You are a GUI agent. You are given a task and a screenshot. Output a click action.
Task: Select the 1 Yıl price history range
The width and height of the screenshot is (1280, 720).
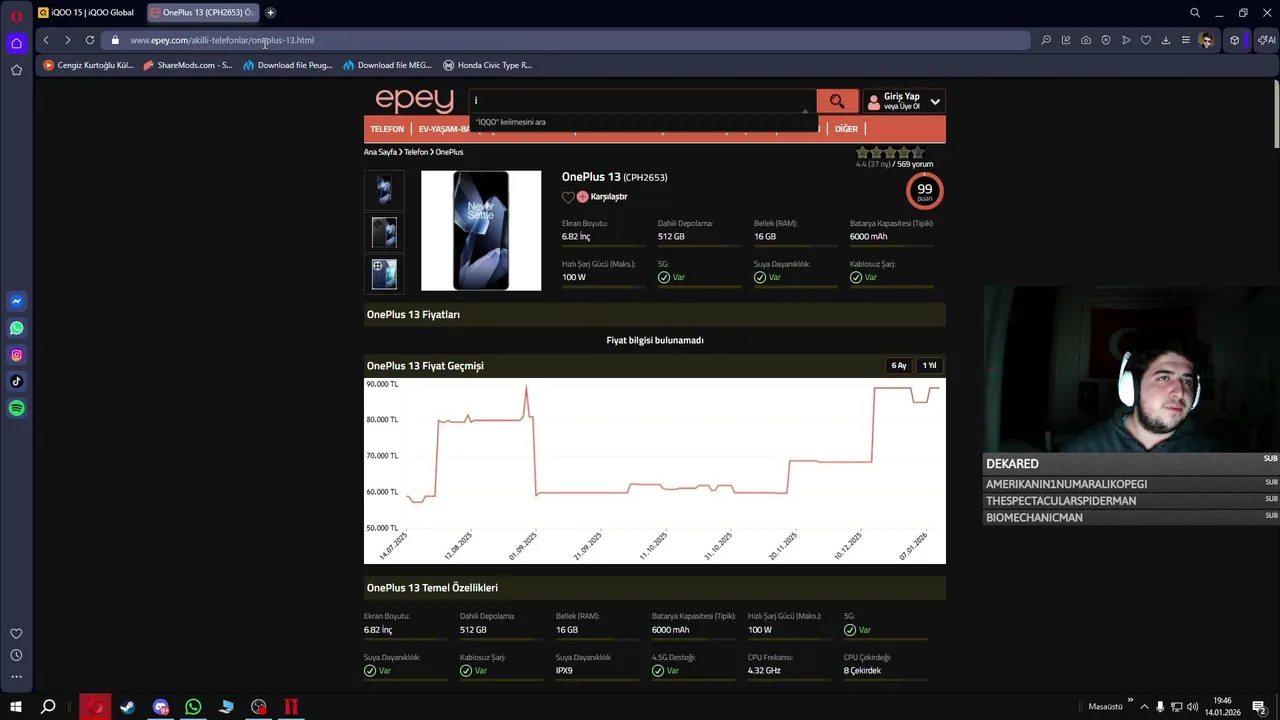929,365
